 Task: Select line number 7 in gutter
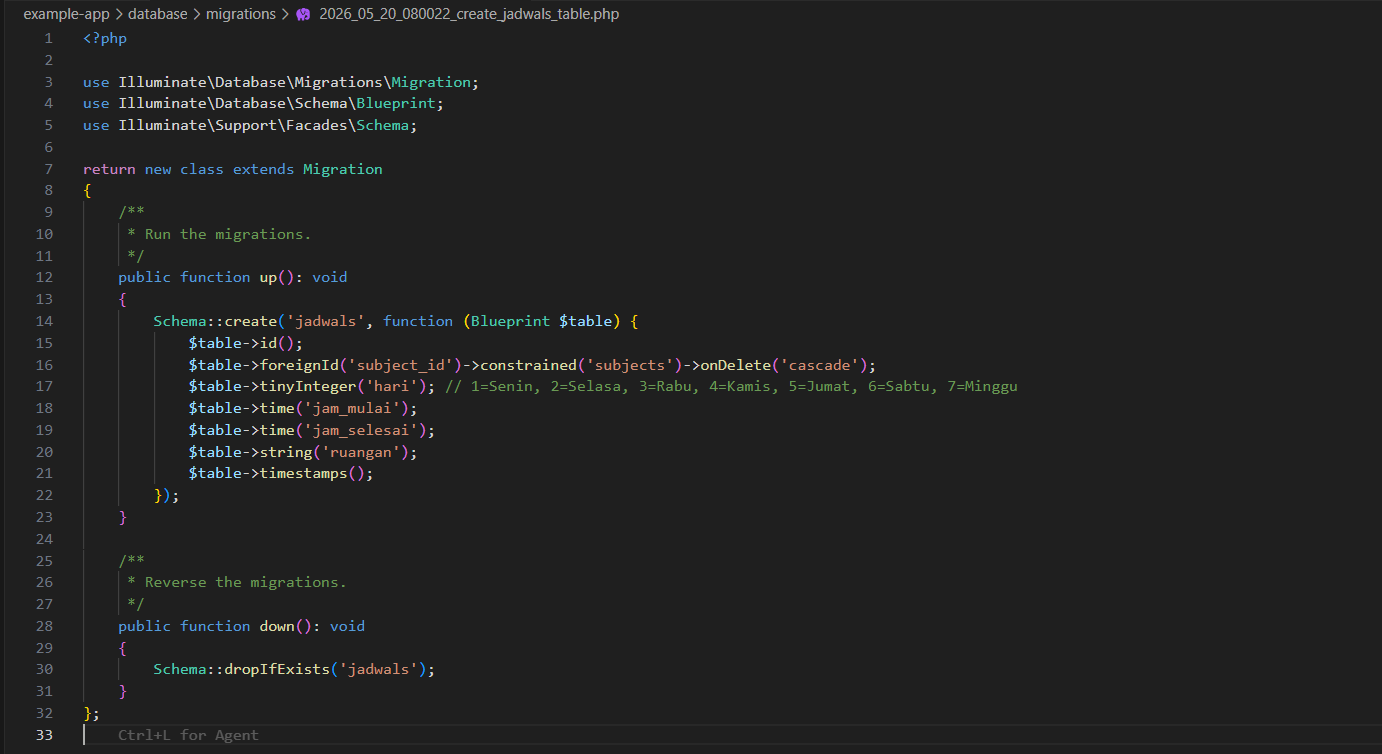coord(48,169)
